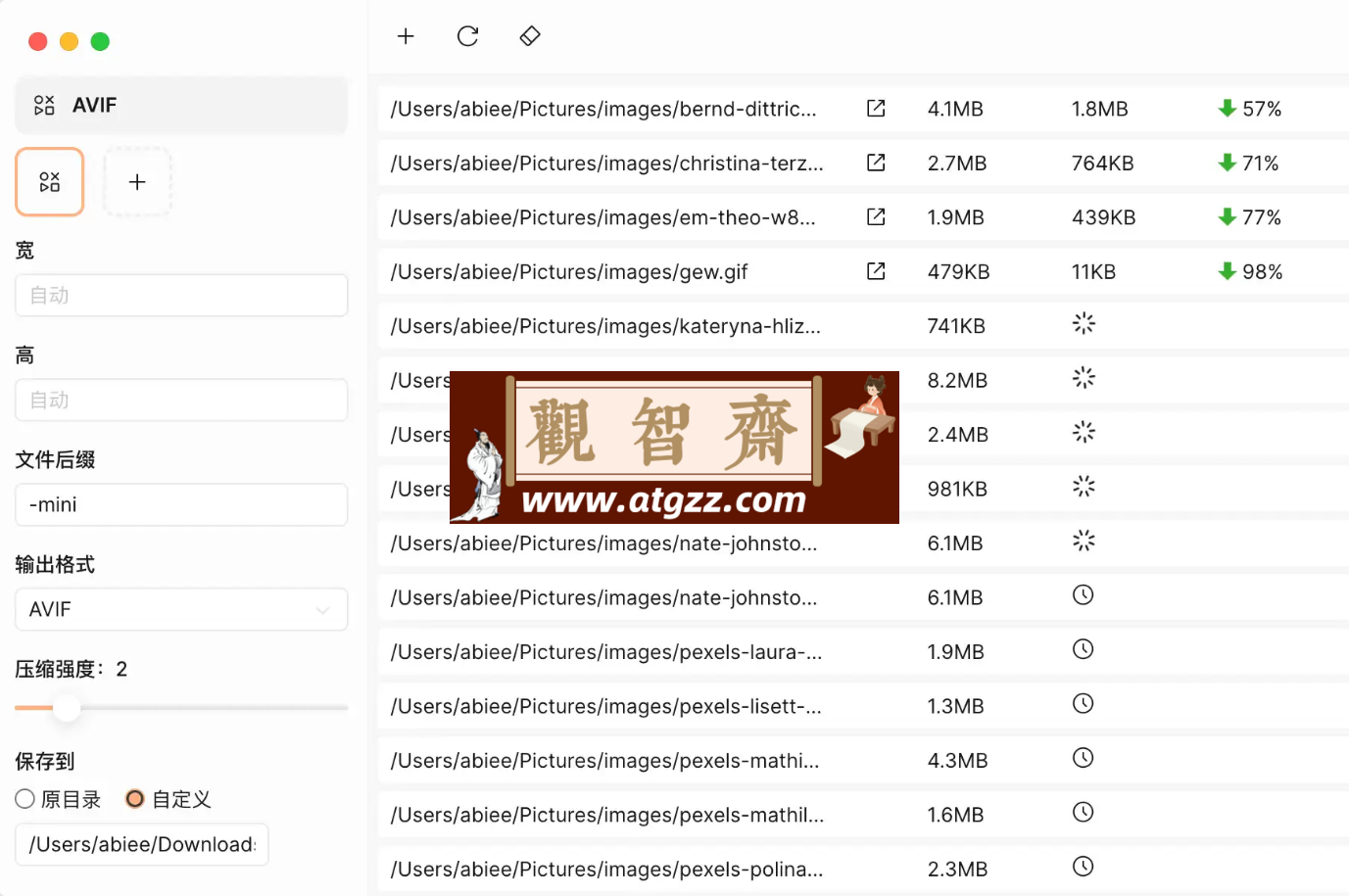1349x896 pixels.
Task: Open output file for christina-terz row
Action: pos(876,163)
